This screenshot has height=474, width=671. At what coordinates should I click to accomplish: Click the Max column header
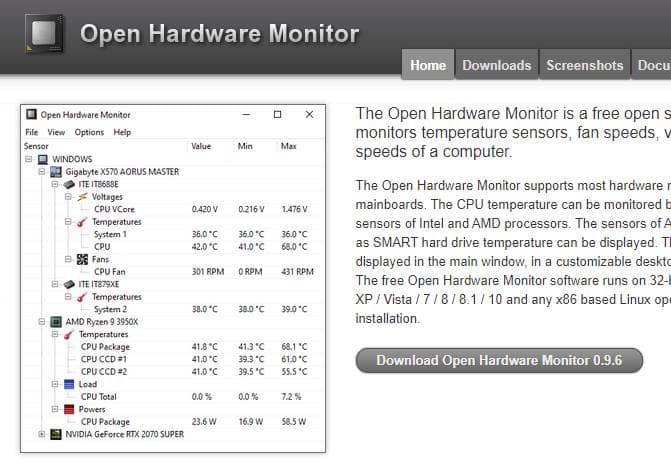click(x=289, y=146)
